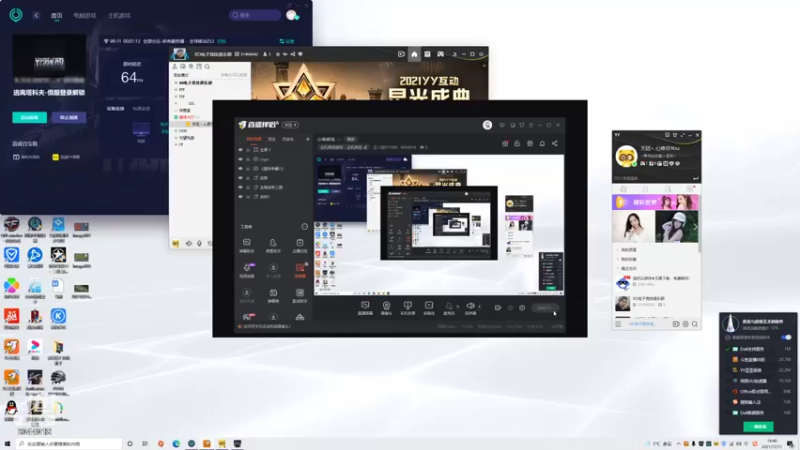Open YY channel home icon
800x450 pixels.
point(414,54)
